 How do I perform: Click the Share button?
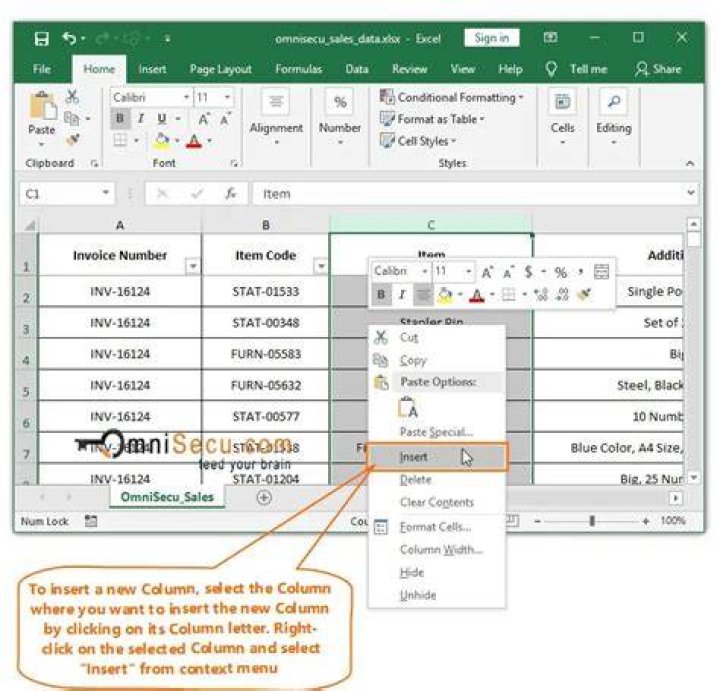click(x=658, y=69)
